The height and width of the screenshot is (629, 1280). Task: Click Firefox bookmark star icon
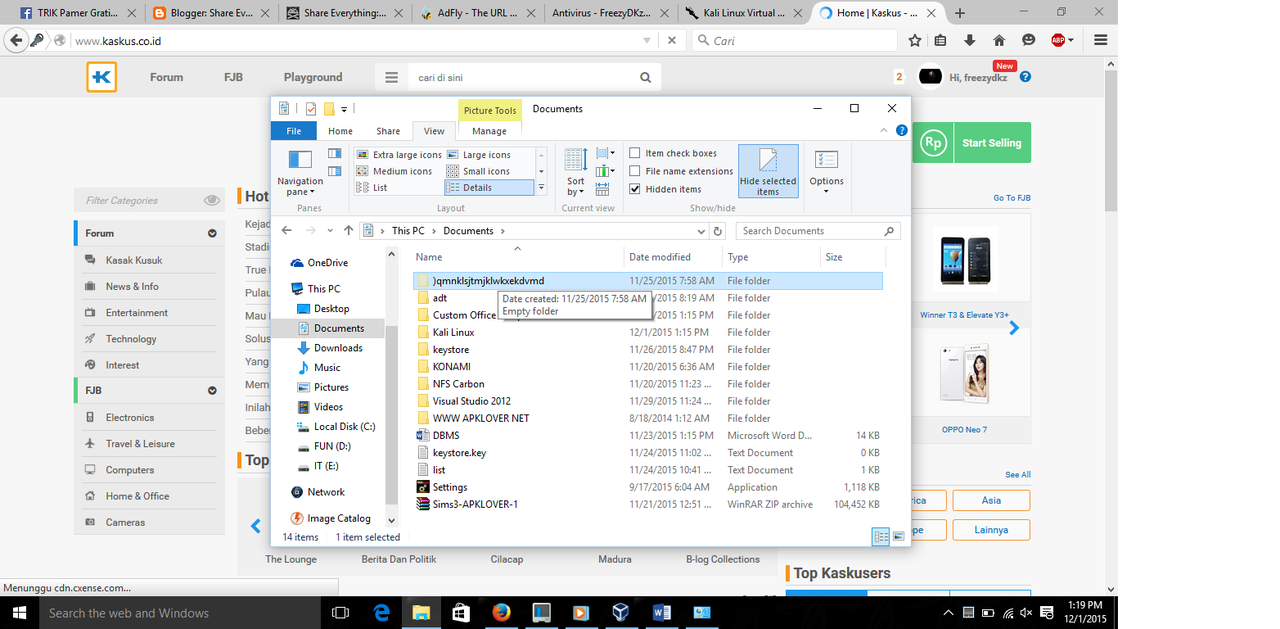[x=915, y=41]
